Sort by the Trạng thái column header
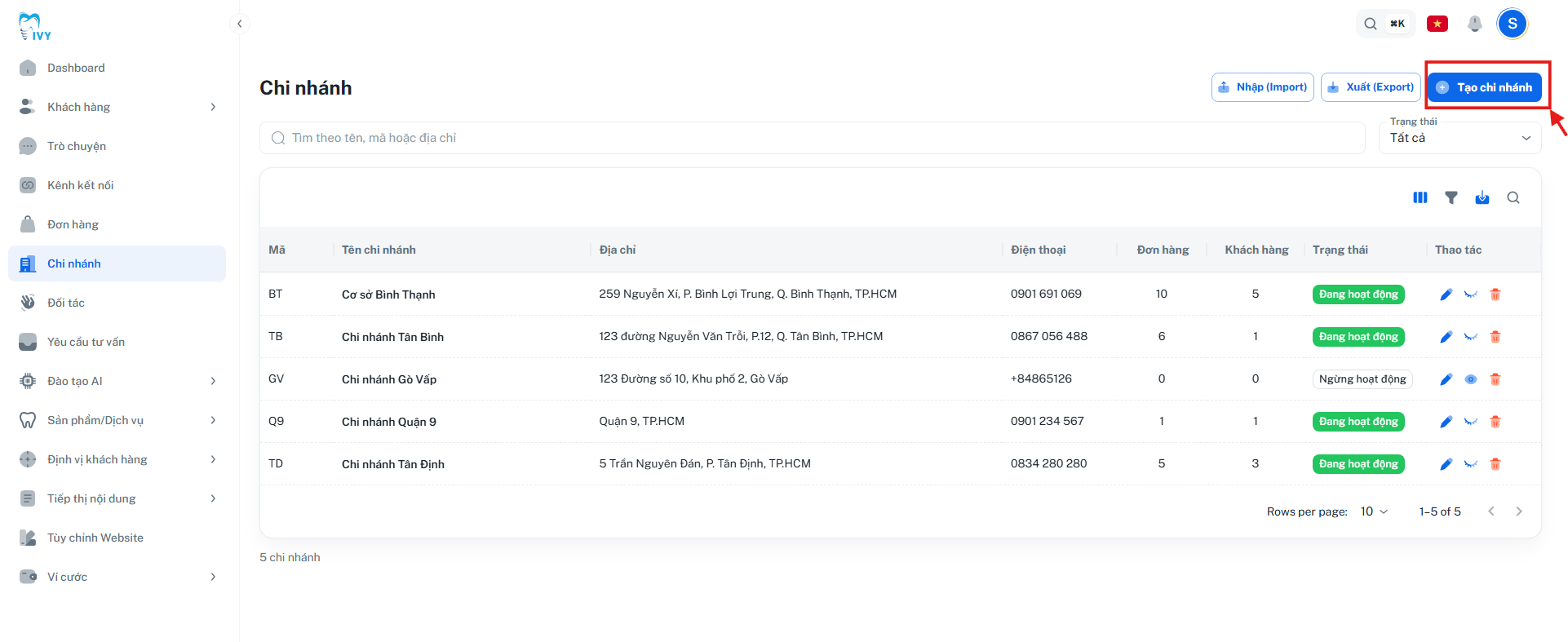The image size is (1568, 642). pyautogui.click(x=1340, y=250)
